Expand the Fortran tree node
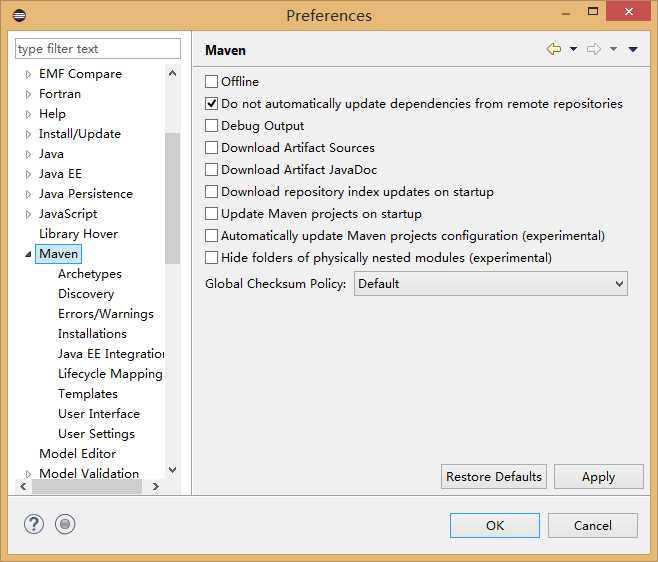The width and height of the screenshot is (658, 562). 28,94
